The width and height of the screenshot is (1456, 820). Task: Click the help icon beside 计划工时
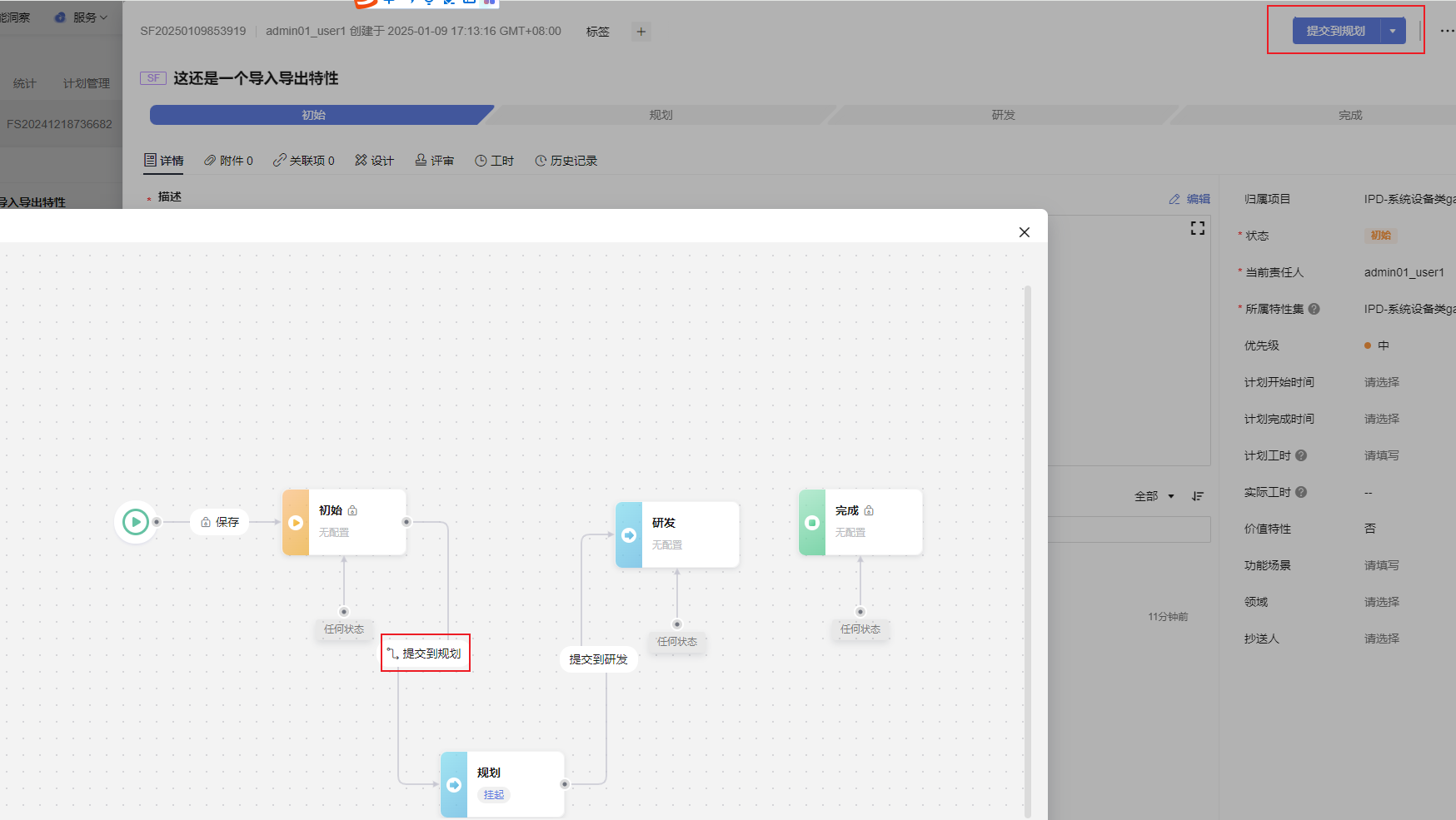coord(1301,455)
